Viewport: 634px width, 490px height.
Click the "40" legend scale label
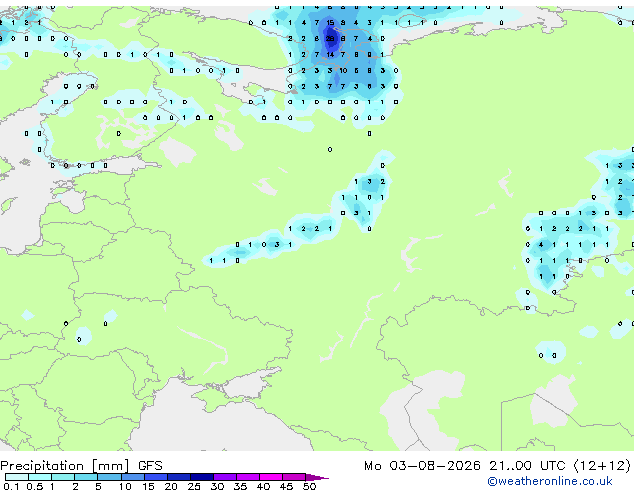point(263,486)
